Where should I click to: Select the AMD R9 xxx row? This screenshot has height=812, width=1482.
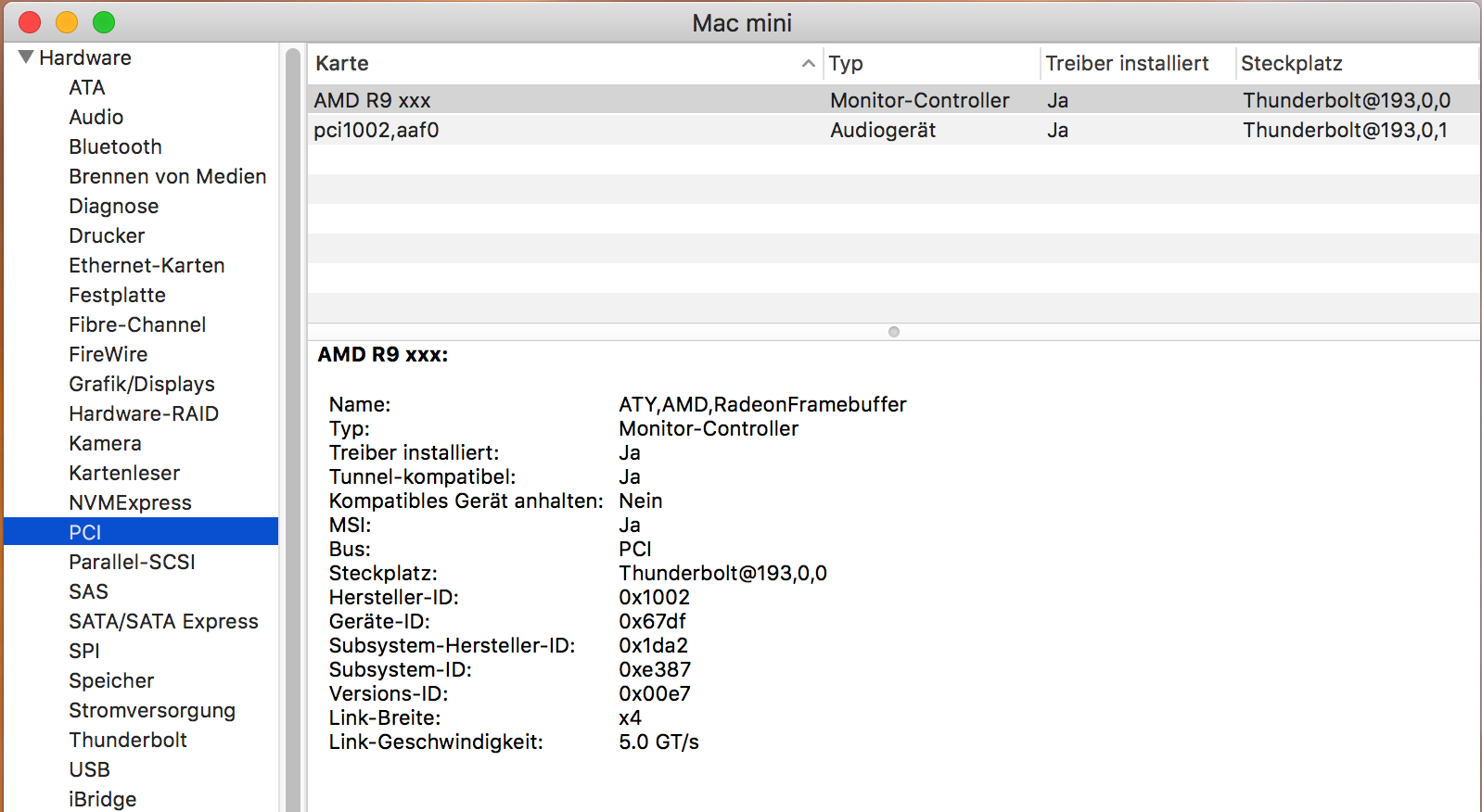click(x=893, y=100)
